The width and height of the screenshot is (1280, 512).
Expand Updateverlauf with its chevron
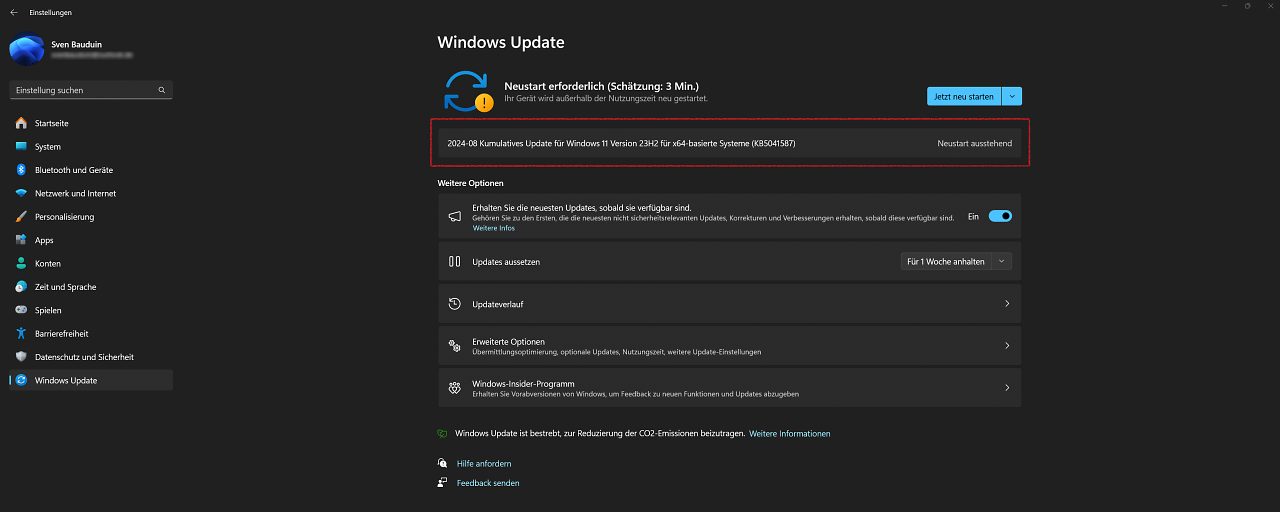(1007, 303)
